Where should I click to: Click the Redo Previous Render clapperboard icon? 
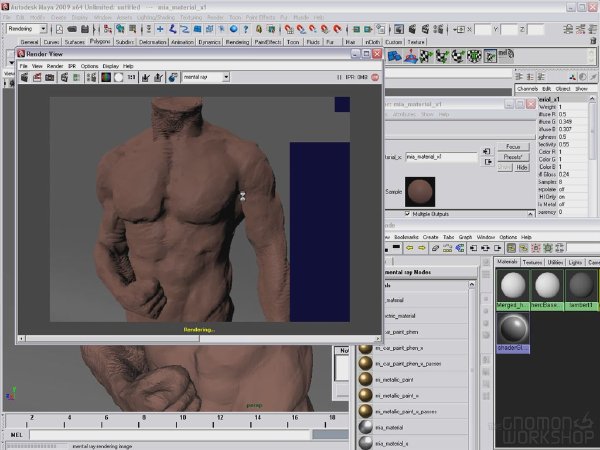24,77
